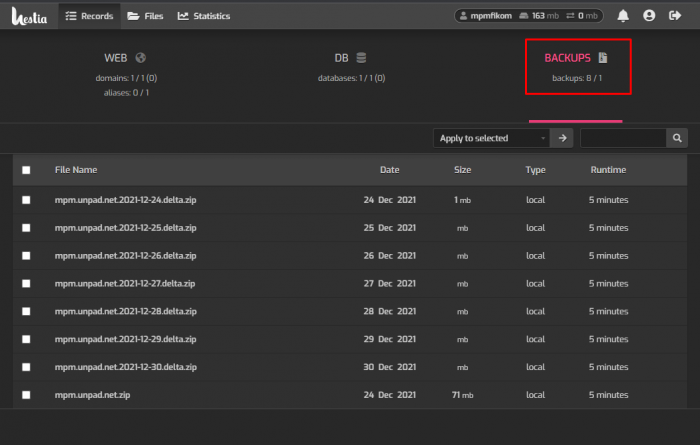Click the Hestia logo
Screen dimensions: 700x445
(29, 17)
